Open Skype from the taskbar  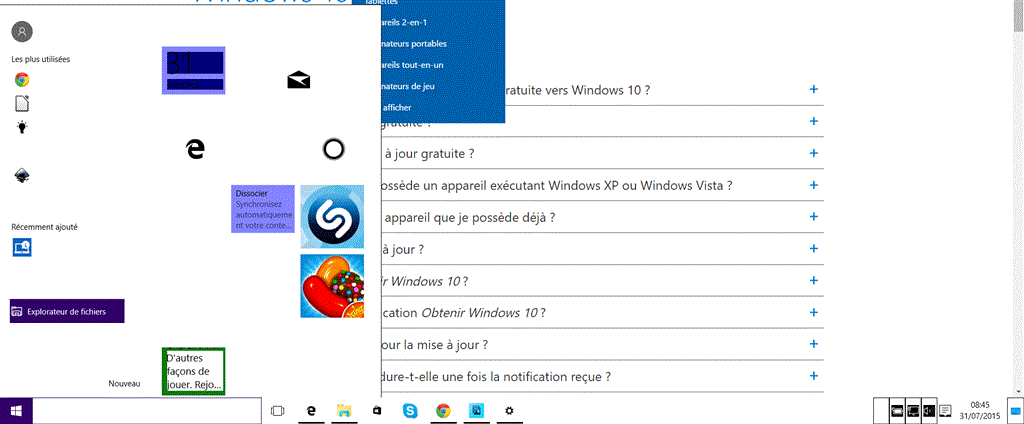[411, 411]
